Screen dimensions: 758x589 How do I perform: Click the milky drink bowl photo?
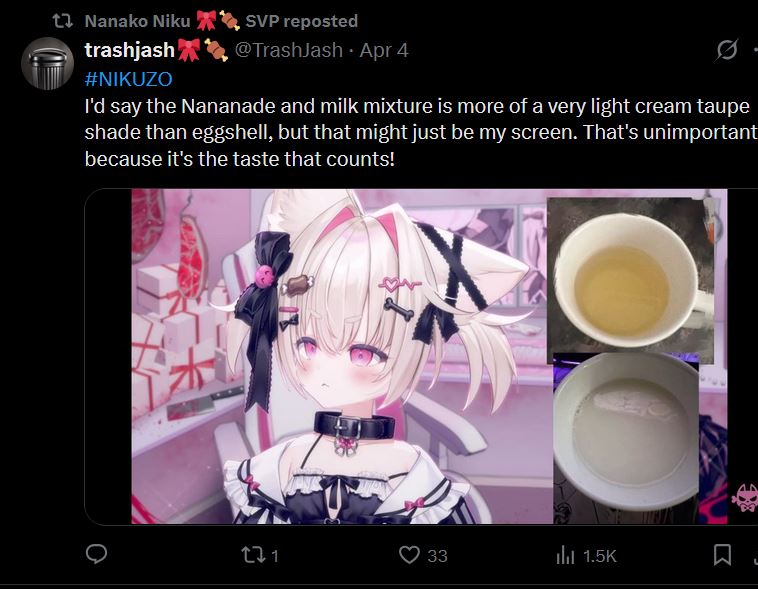click(626, 438)
